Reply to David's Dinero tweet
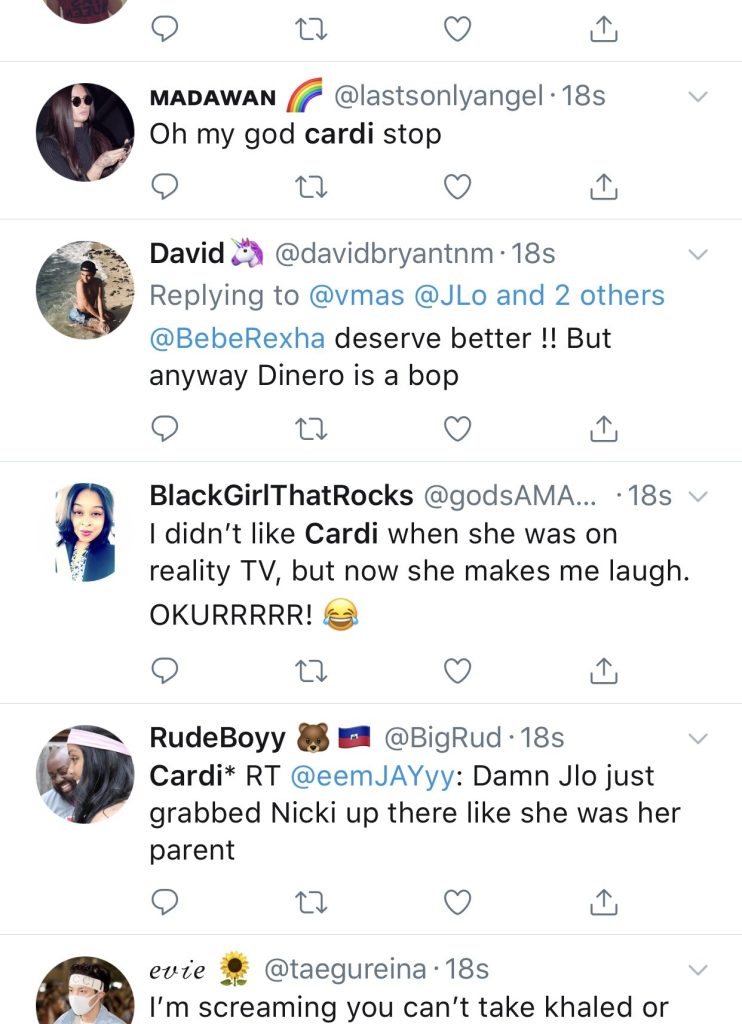The image size is (742, 1024). (x=165, y=429)
